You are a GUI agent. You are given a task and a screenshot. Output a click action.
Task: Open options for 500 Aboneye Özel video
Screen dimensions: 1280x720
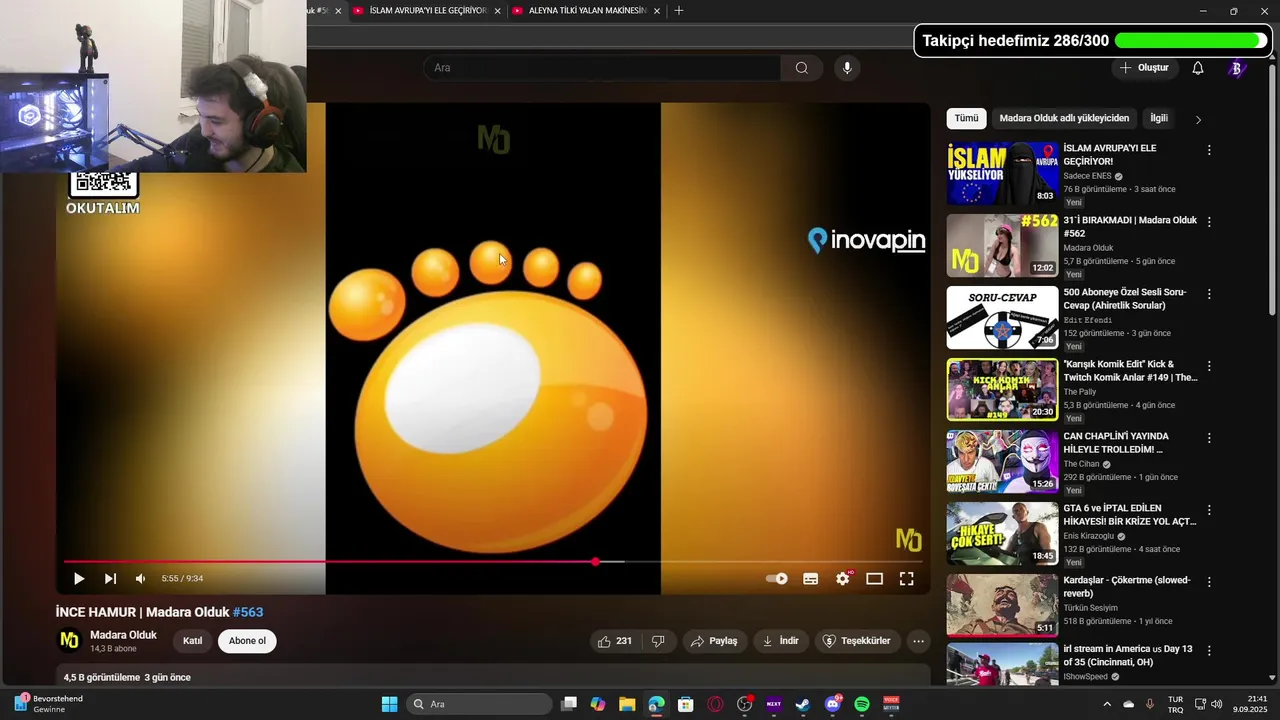click(1209, 294)
